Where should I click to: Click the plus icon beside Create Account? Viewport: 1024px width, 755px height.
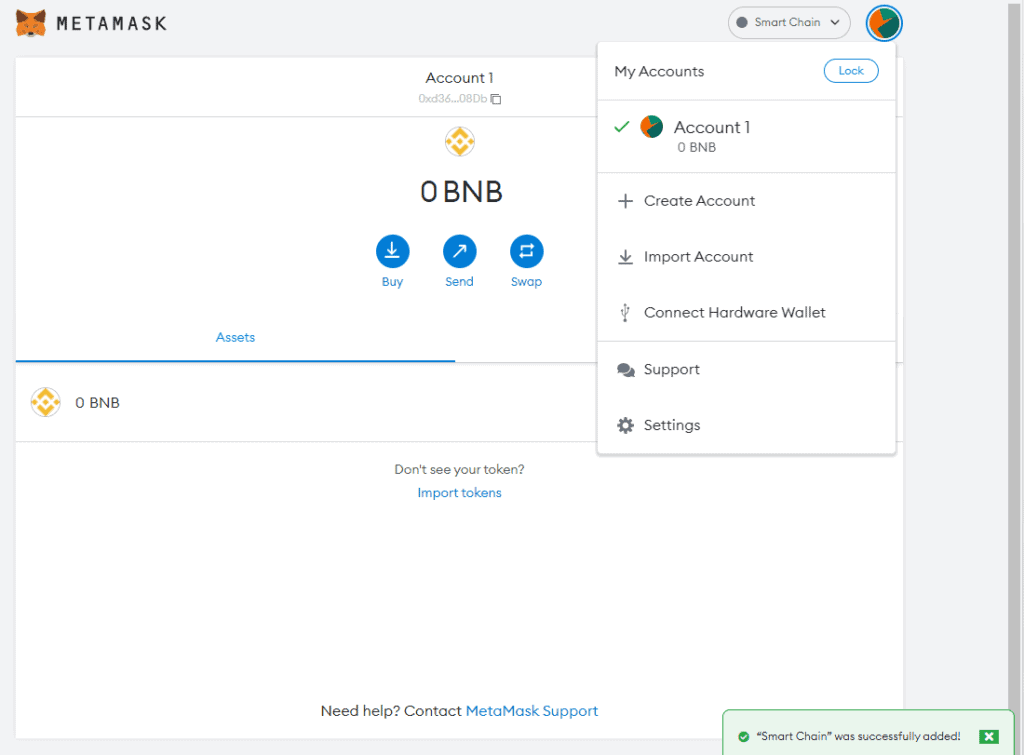pos(625,201)
